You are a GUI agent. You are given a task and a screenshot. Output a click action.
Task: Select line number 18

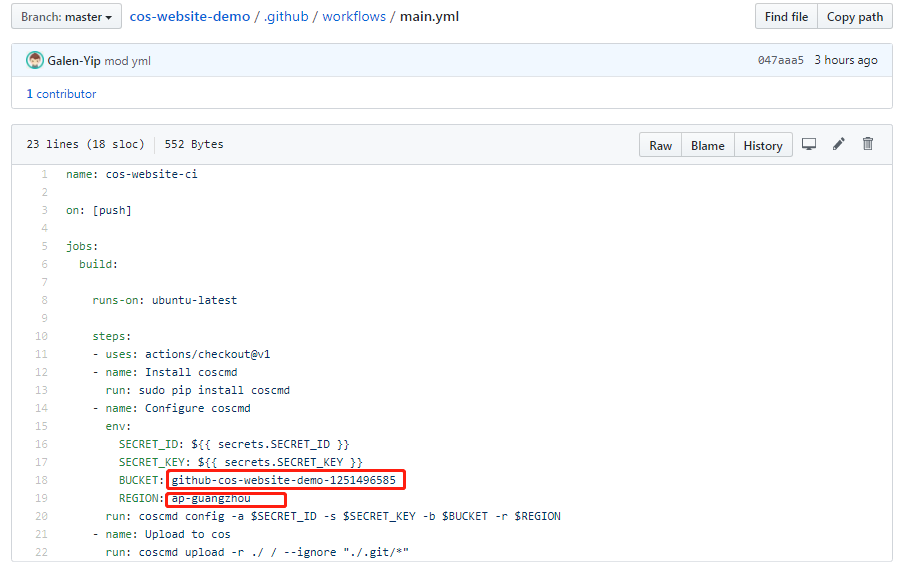point(41,480)
